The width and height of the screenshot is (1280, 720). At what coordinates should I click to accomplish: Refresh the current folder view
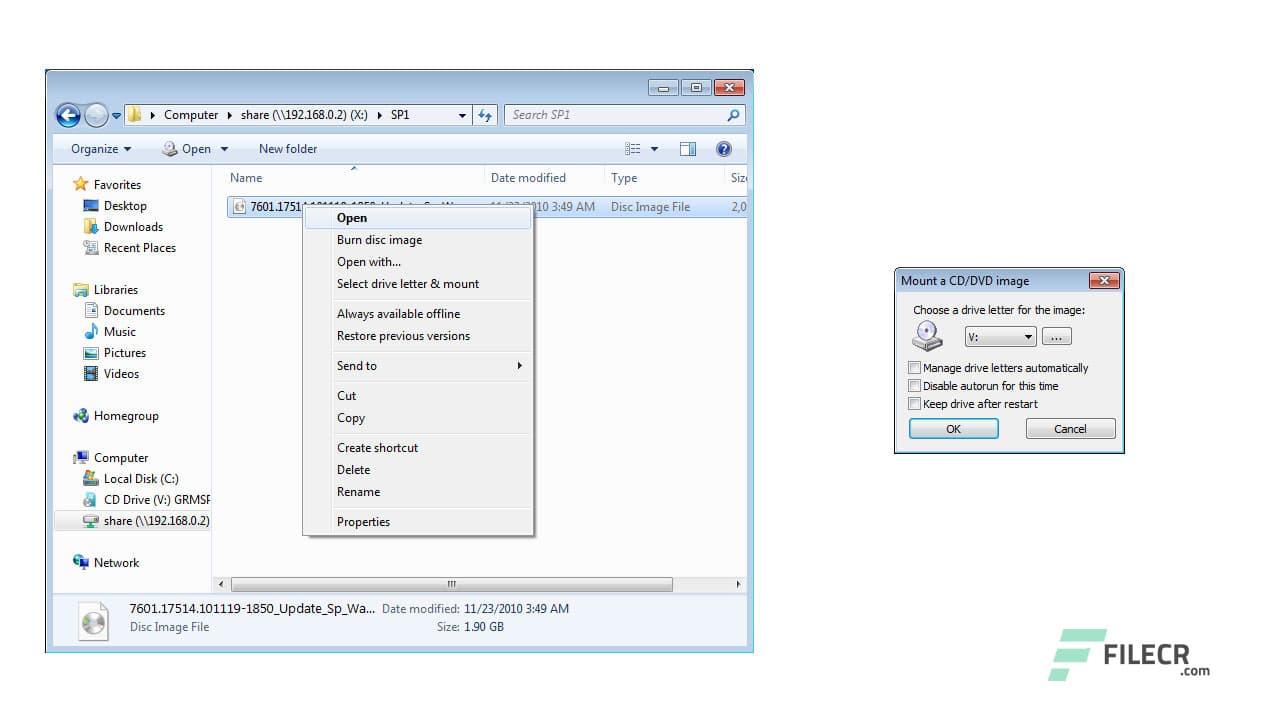485,114
